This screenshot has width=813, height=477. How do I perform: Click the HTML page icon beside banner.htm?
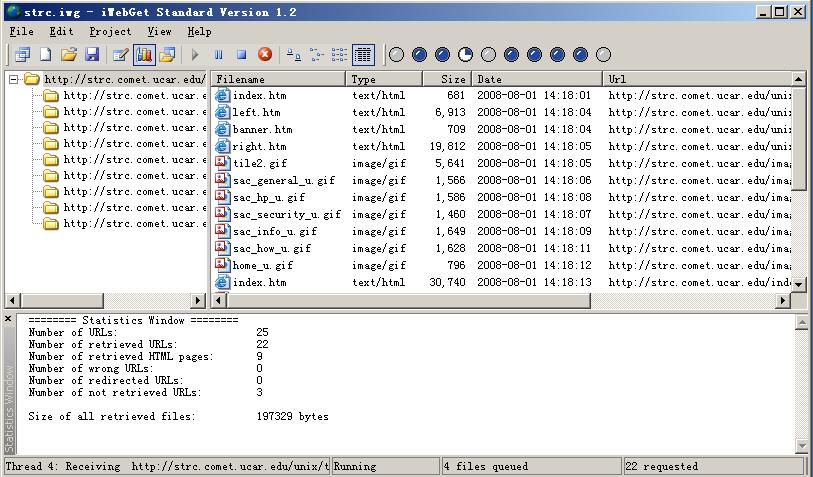pyautogui.click(x=222, y=129)
